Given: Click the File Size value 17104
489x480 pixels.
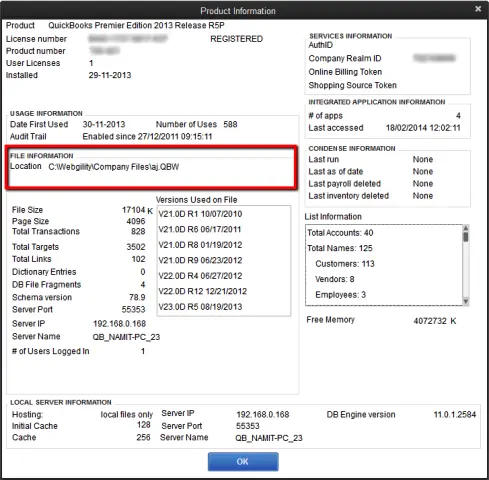Looking at the screenshot, I should [x=134, y=210].
